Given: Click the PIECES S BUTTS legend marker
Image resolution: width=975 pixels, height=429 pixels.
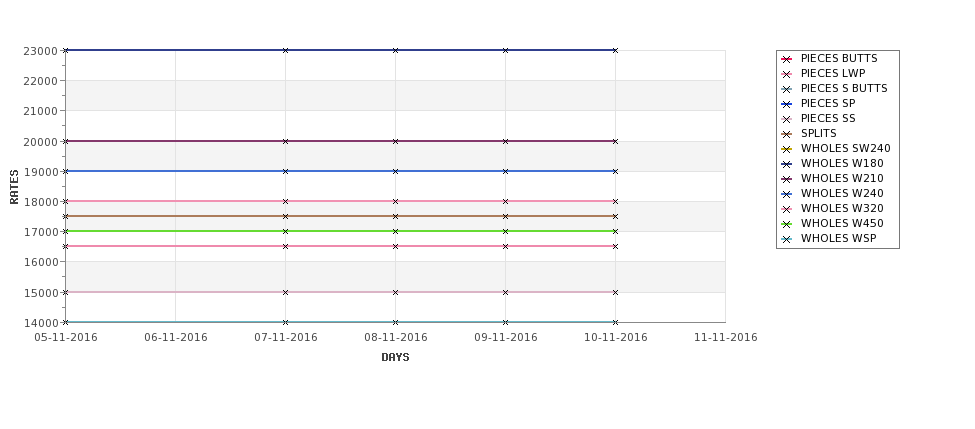Looking at the screenshot, I should tap(786, 89).
